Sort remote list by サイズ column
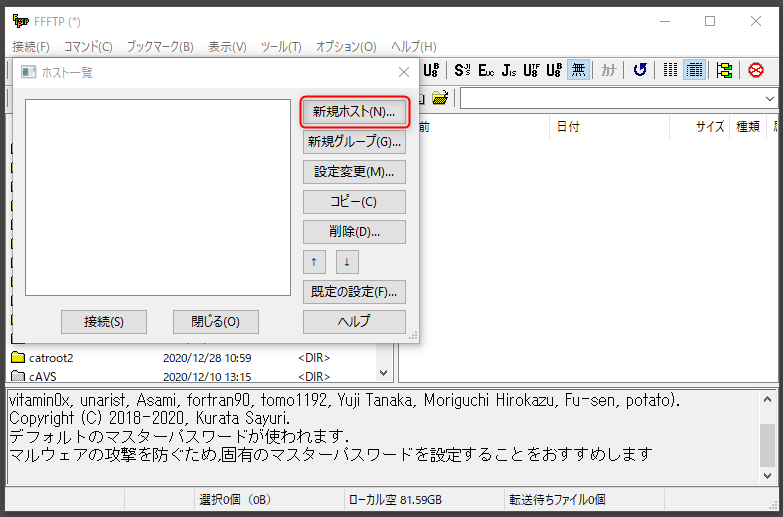The height and width of the screenshot is (517, 783). pos(700,127)
